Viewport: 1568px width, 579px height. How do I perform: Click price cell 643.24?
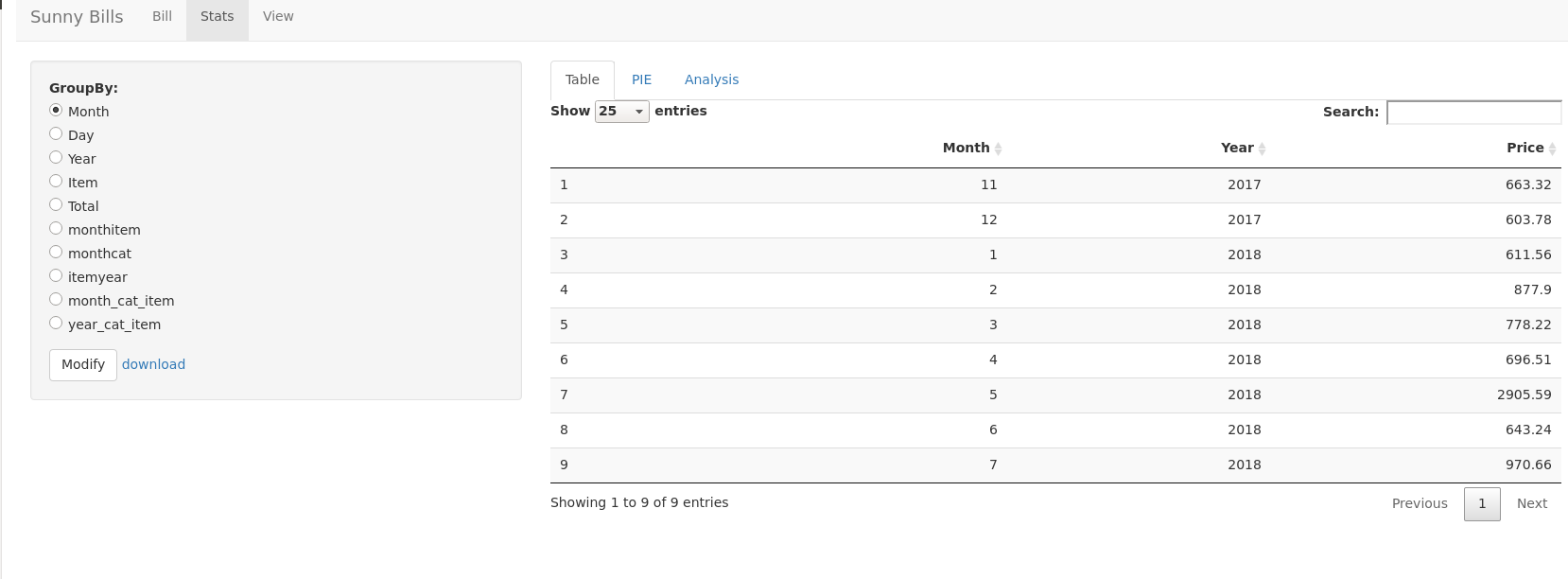click(1528, 430)
